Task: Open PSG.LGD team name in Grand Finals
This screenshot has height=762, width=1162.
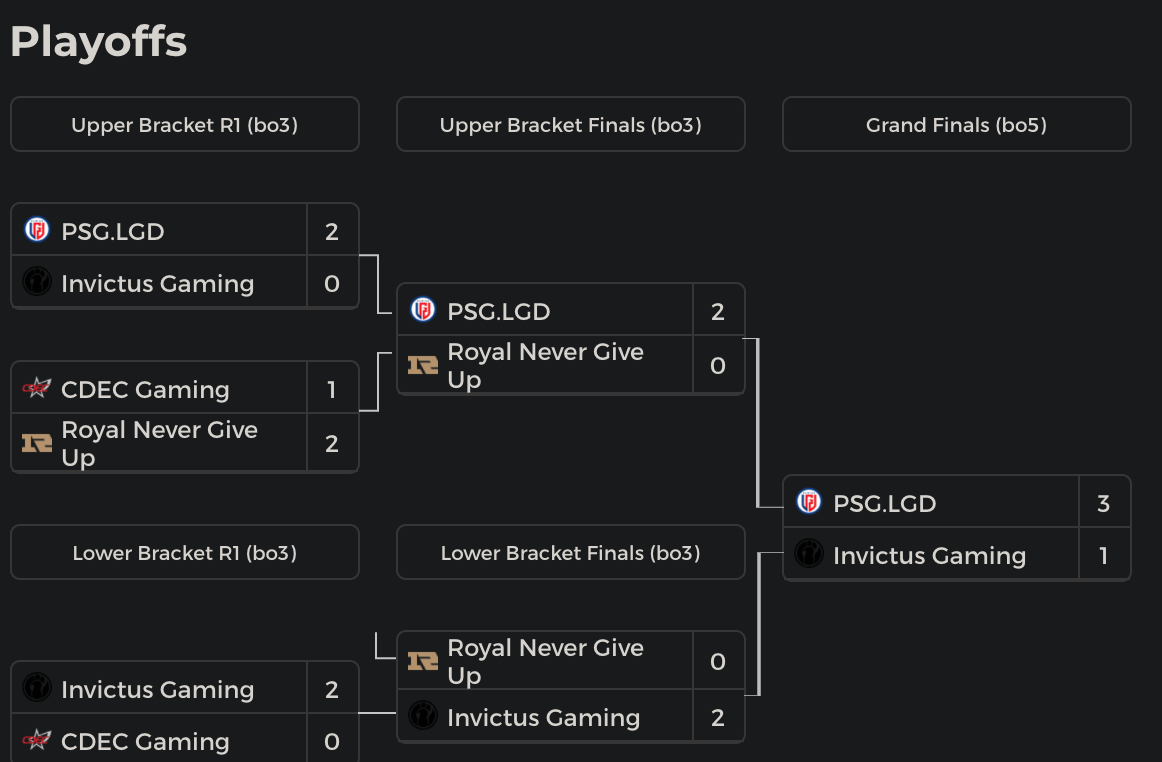Action: click(x=884, y=503)
